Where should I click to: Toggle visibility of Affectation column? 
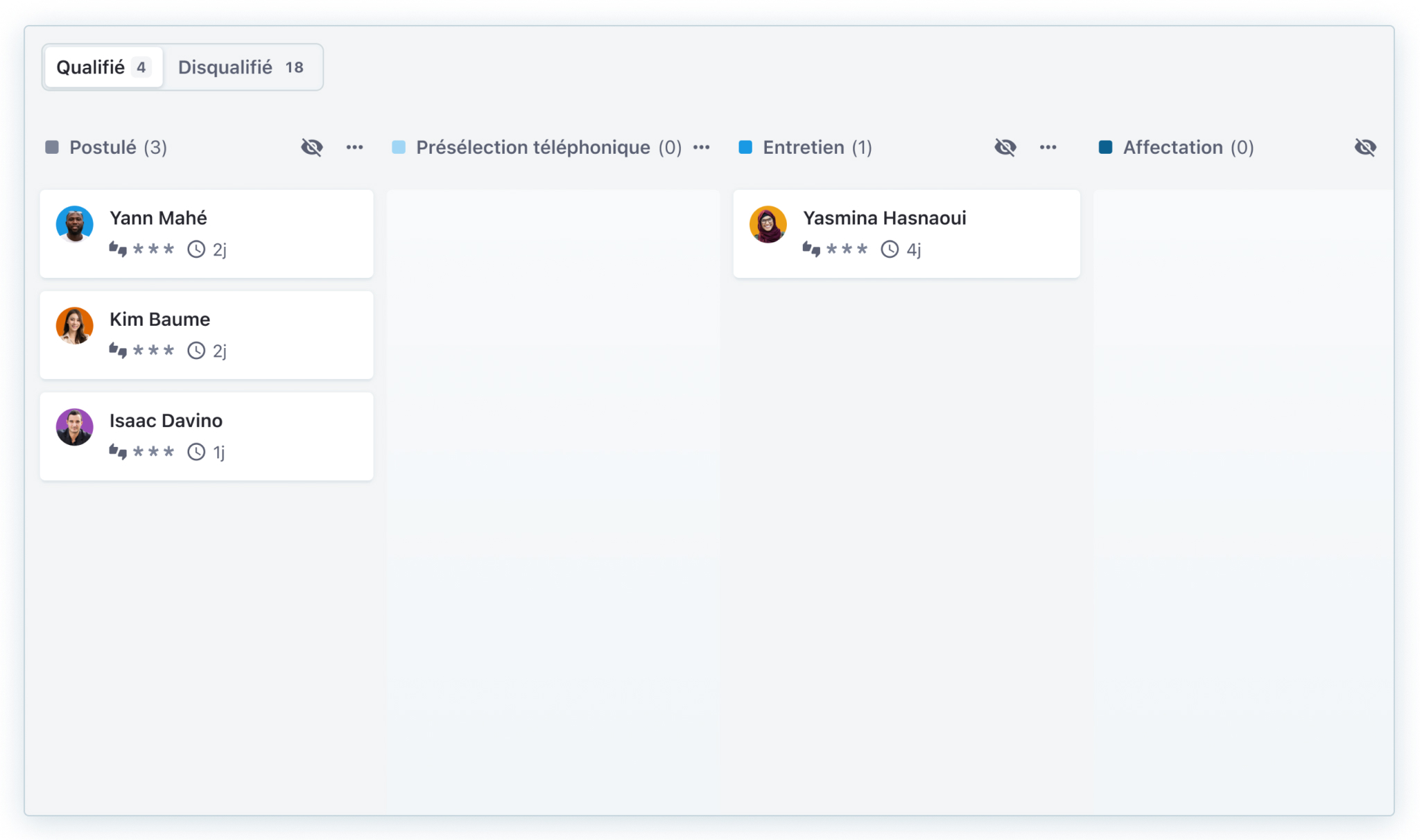tap(1365, 147)
